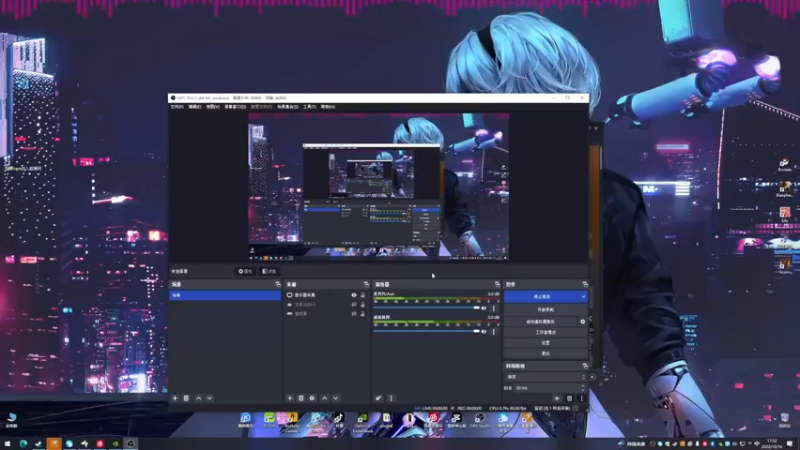This screenshot has height=450, width=800.
Task: Select the highlighted scene in the Scenes list
Action: pos(225,295)
